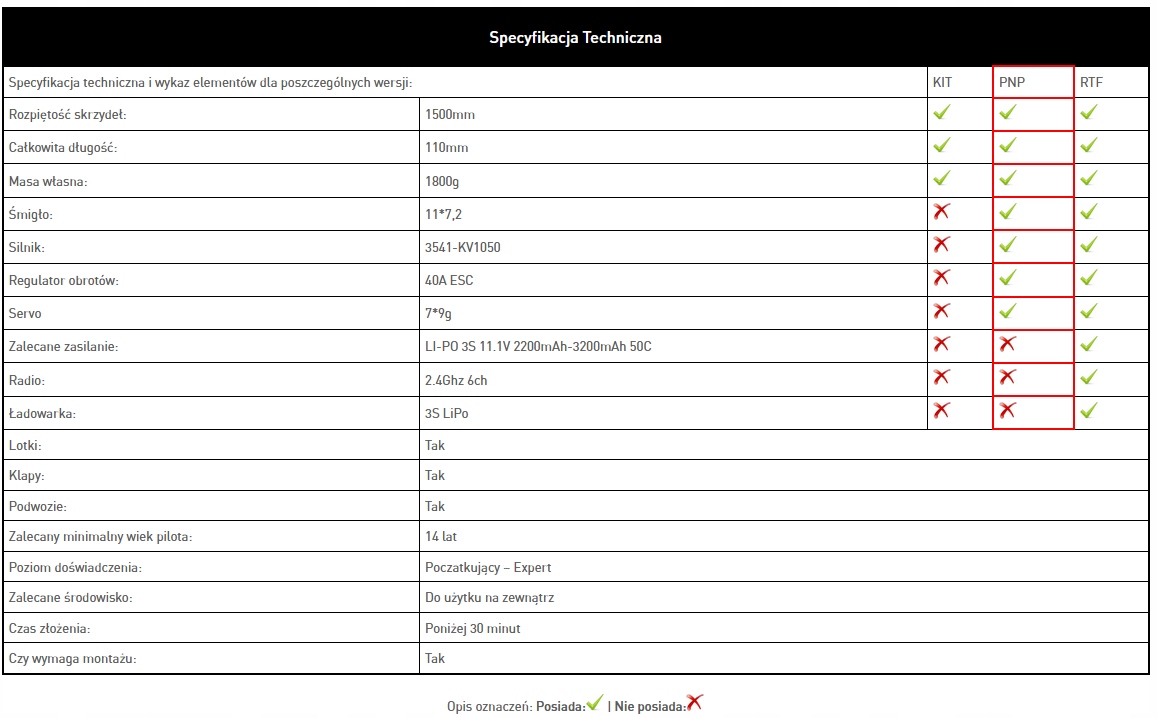Click the LI-PO 3S 11.1V battery value
1158x718 pixels.
(x=540, y=347)
